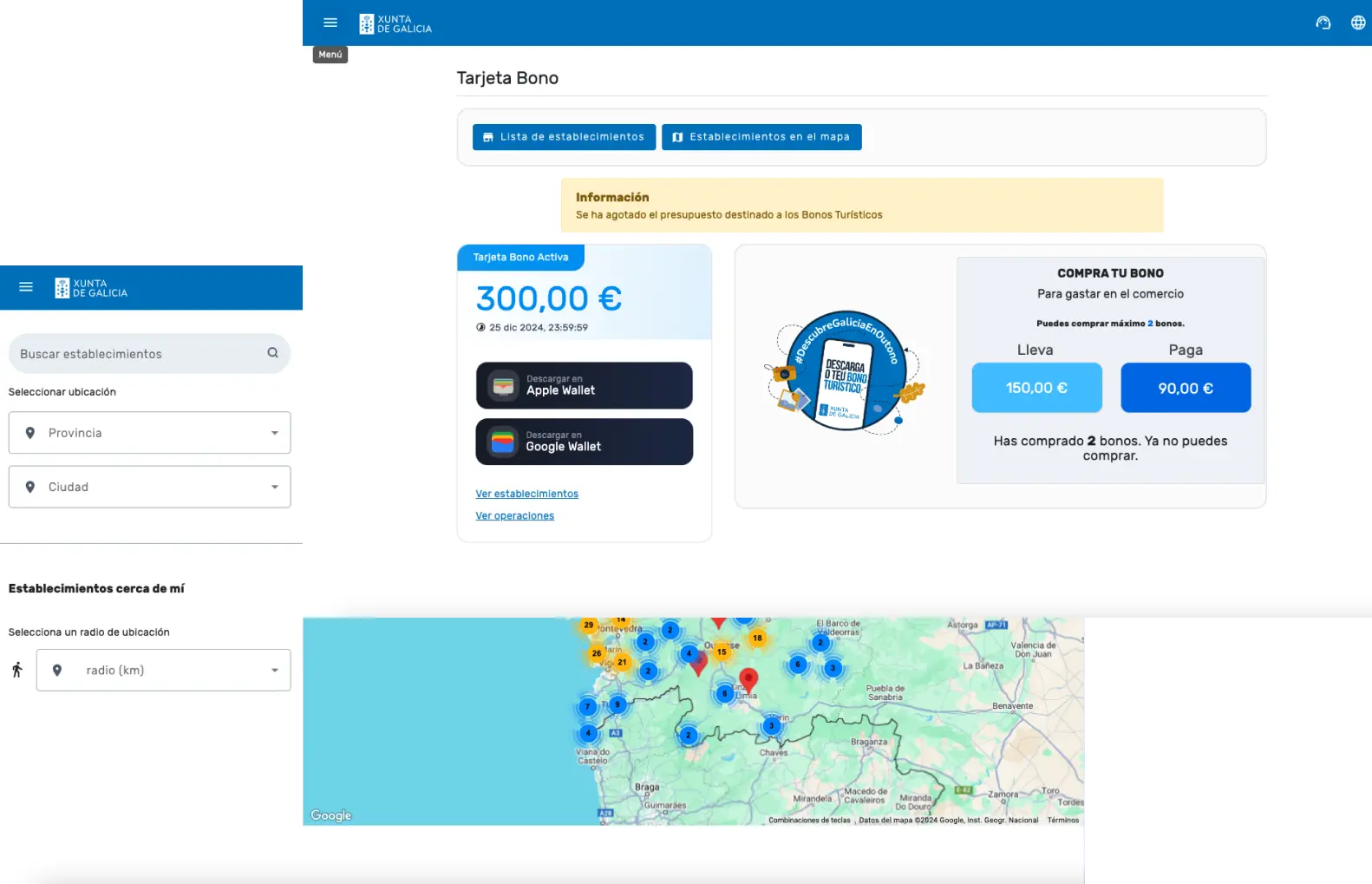The height and width of the screenshot is (884, 1372).
Task: Open Lista de establecimientos
Action: pyautogui.click(x=564, y=137)
